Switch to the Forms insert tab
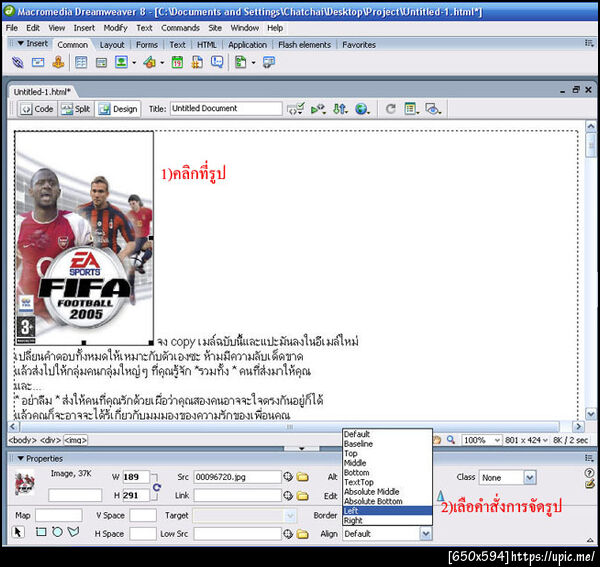The height and width of the screenshot is (567, 600). (x=147, y=45)
